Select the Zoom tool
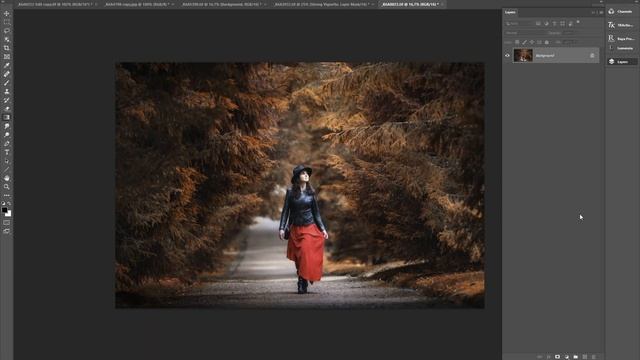Screen dimensions: 640x360 point(7,187)
